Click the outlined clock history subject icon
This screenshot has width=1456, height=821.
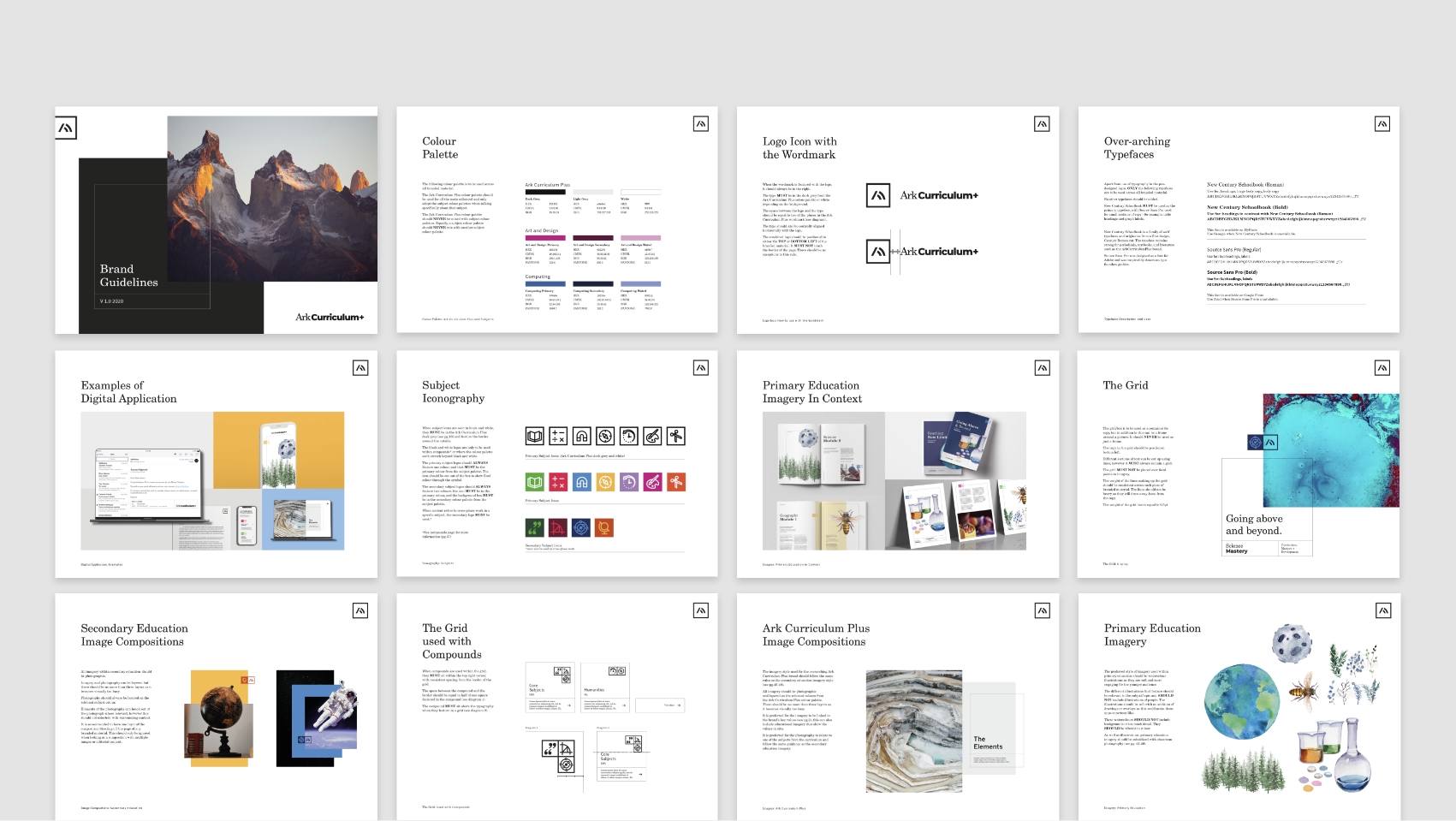tap(629, 437)
